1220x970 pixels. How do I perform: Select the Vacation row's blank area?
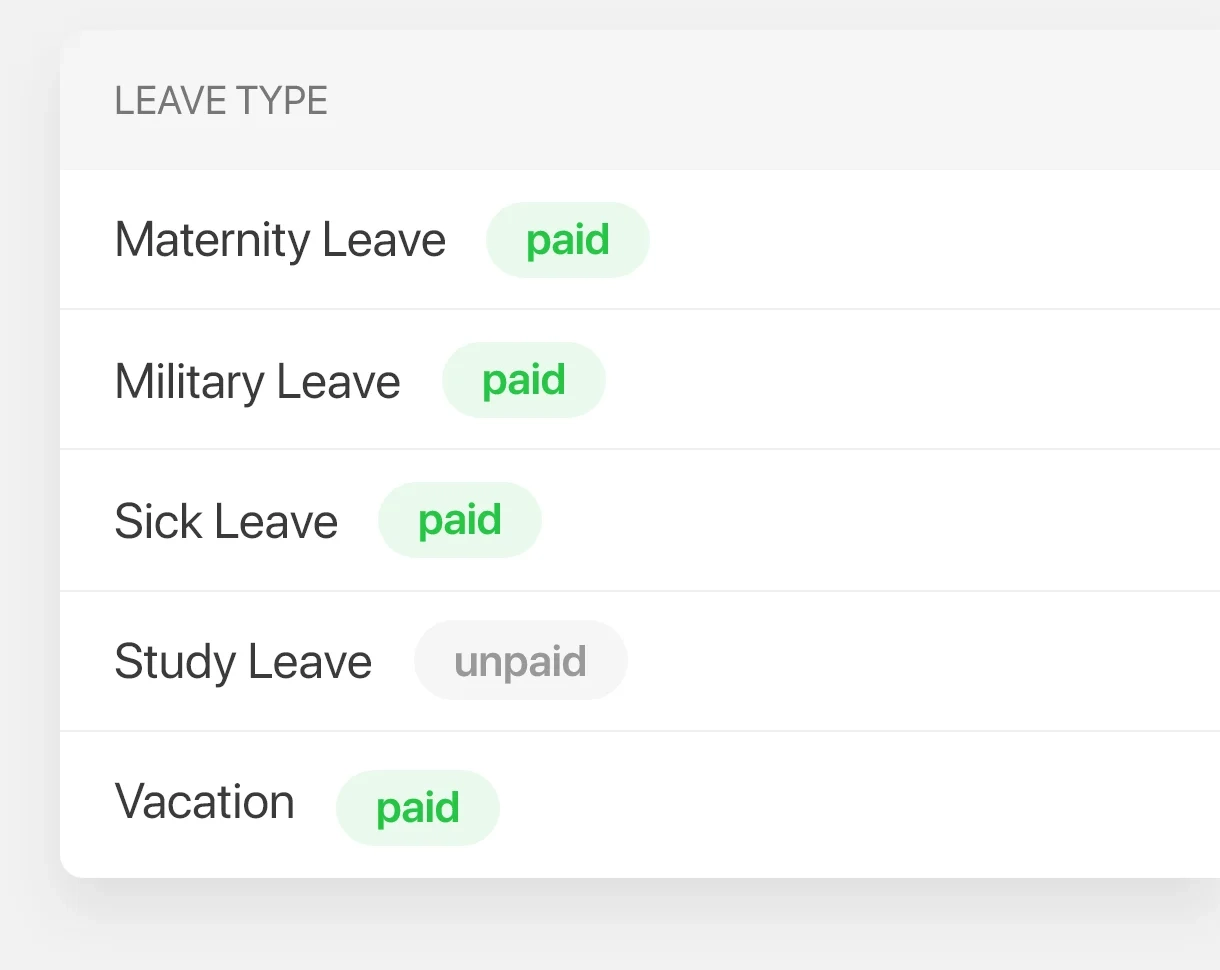pyautogui.click(x=860, y=805)
